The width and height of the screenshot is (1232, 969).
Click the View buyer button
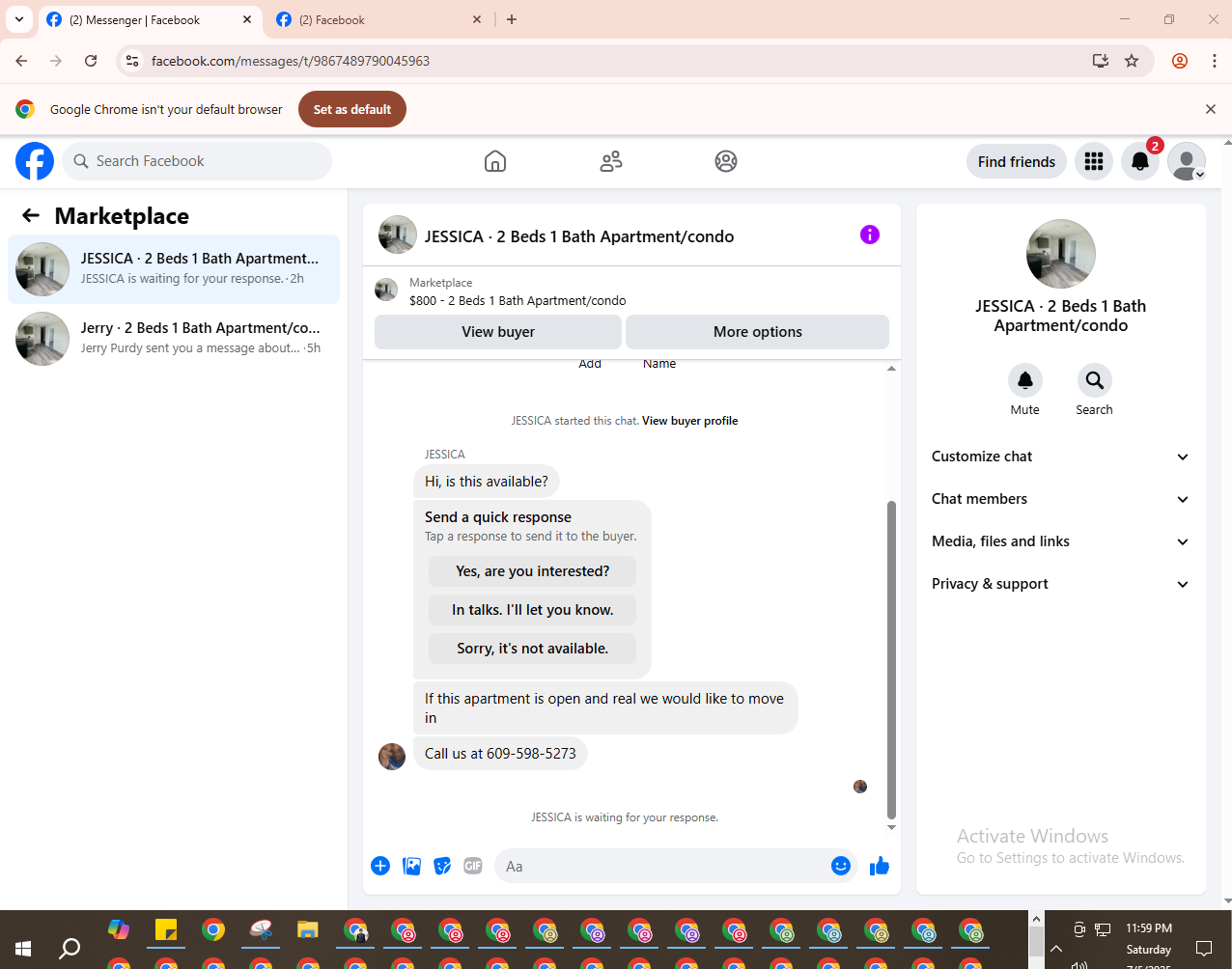point(498,331)
